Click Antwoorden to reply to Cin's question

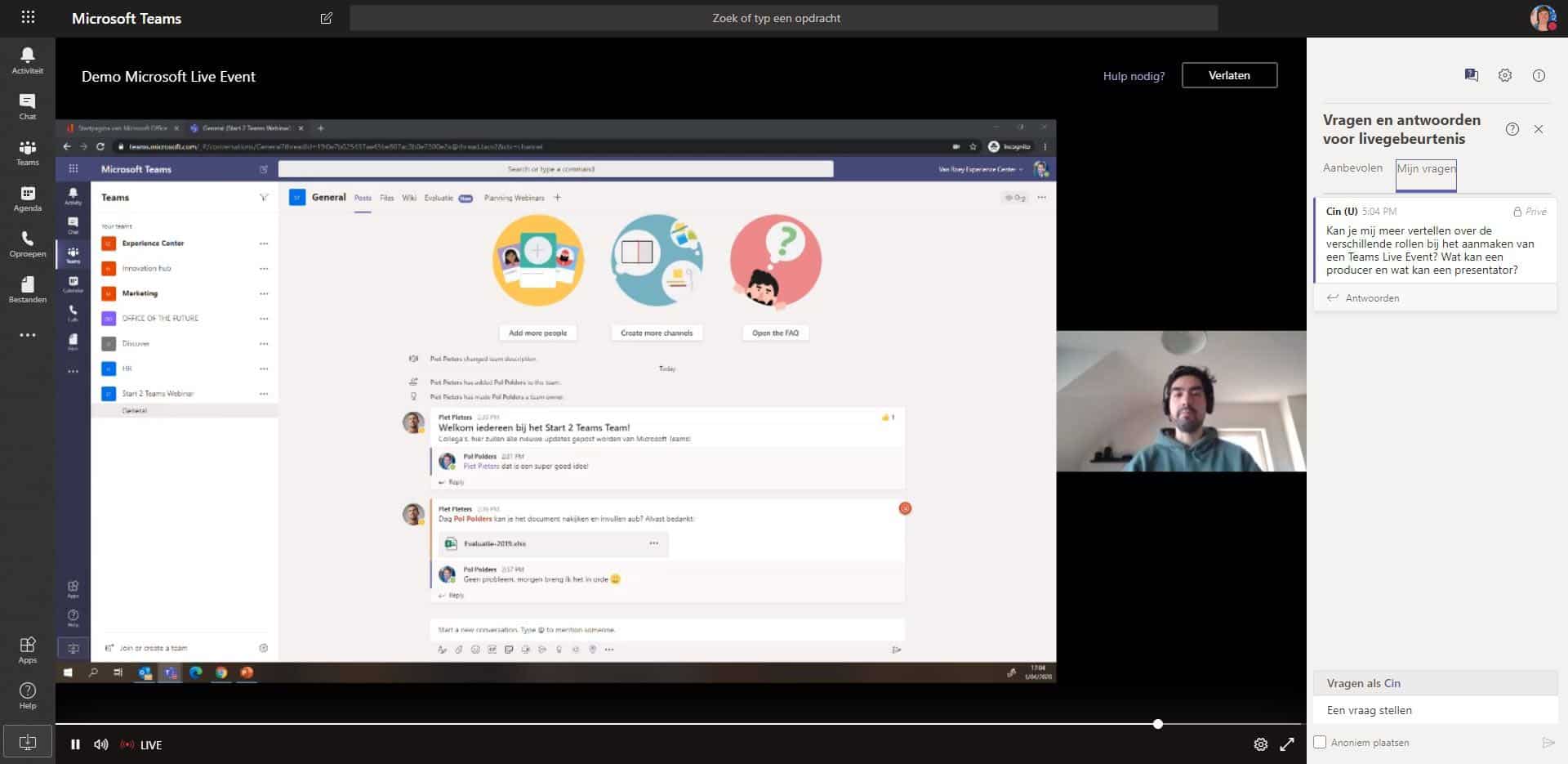1372,298
